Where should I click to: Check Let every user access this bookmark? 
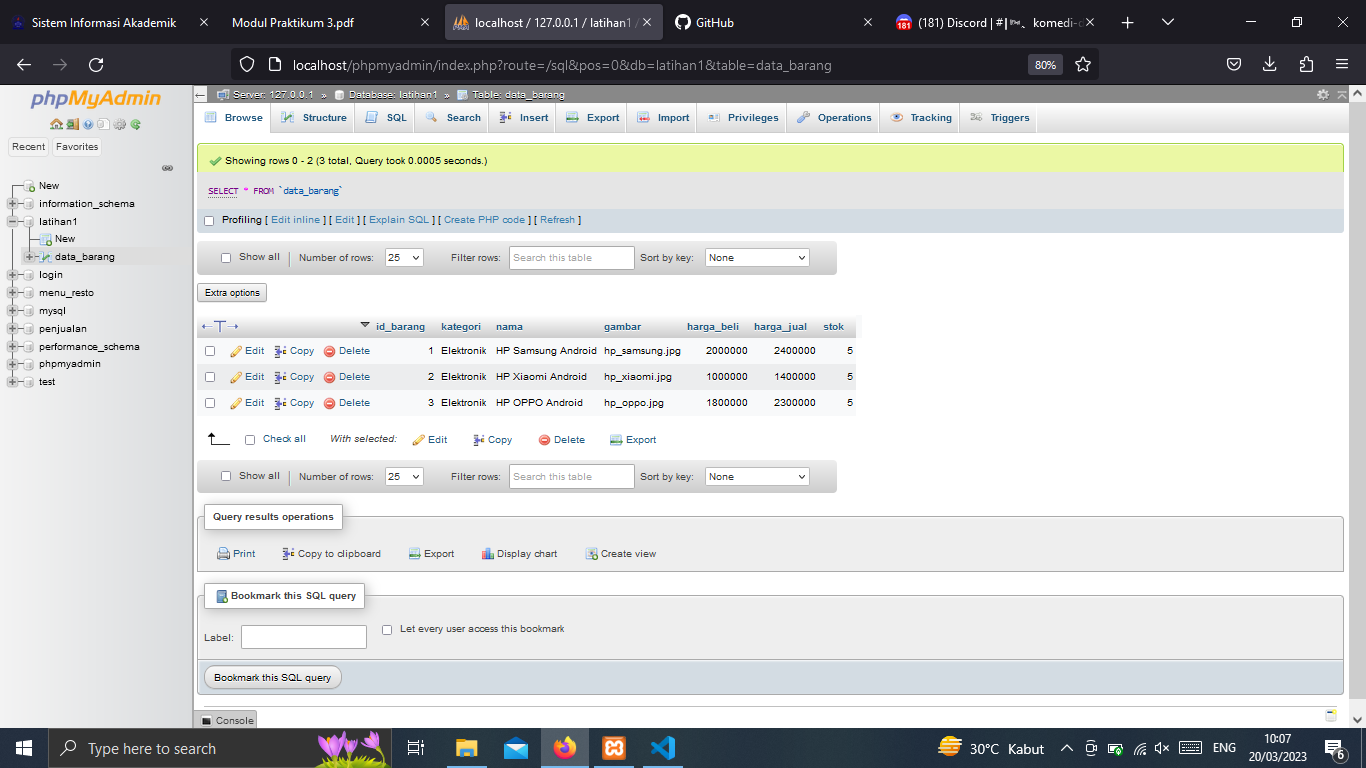[x=387, y=629]
